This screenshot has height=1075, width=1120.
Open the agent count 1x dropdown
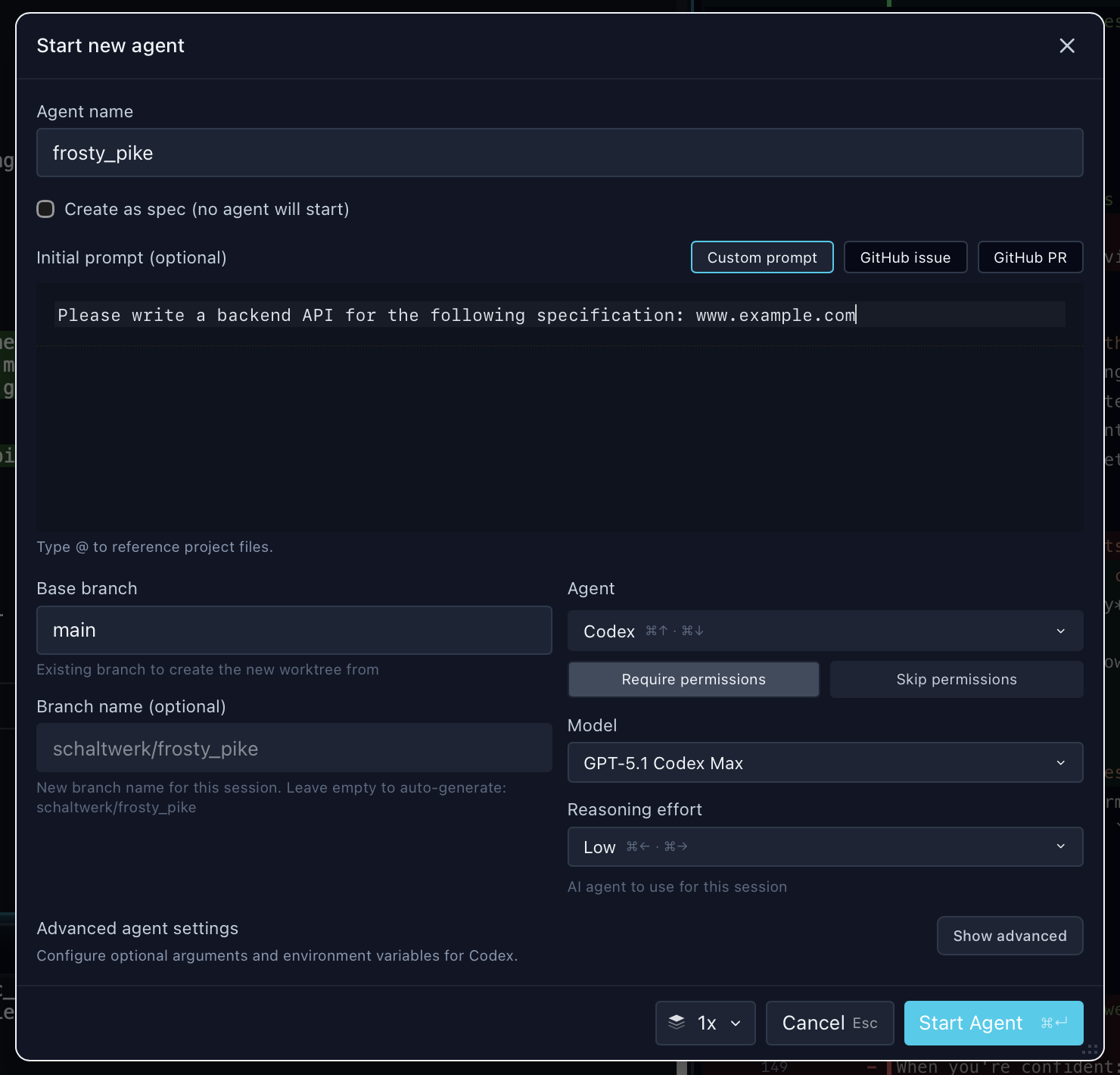(705, 1023)
